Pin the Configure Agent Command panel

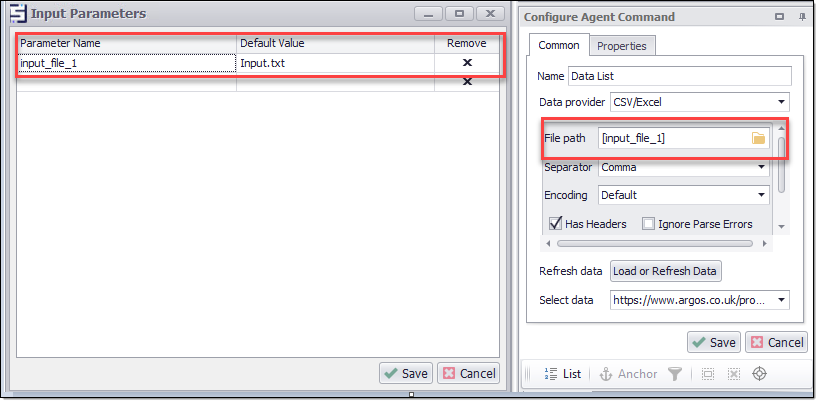(x=802, y=17)
